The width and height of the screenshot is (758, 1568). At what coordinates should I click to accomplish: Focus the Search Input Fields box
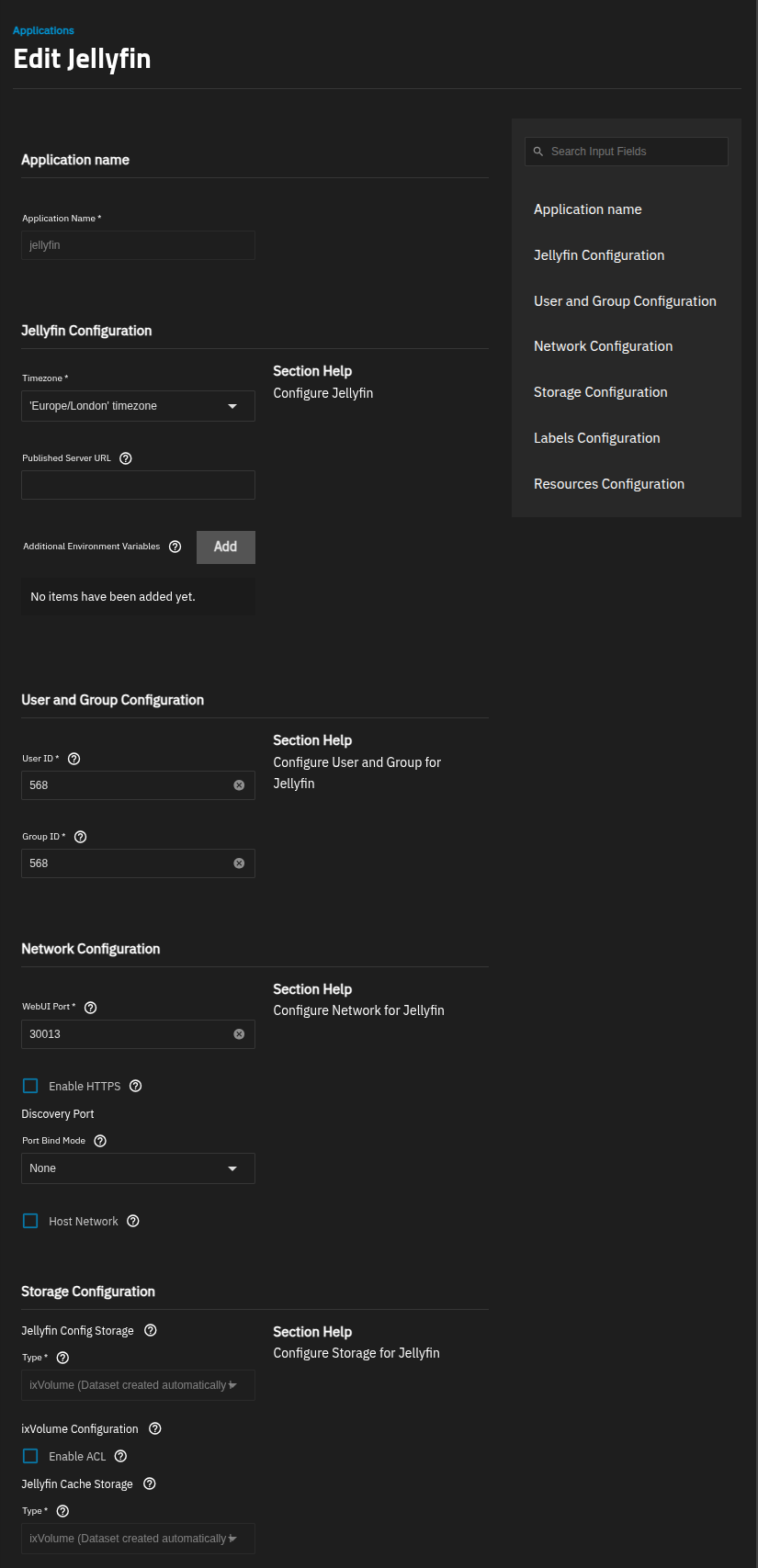pos(627,152)
